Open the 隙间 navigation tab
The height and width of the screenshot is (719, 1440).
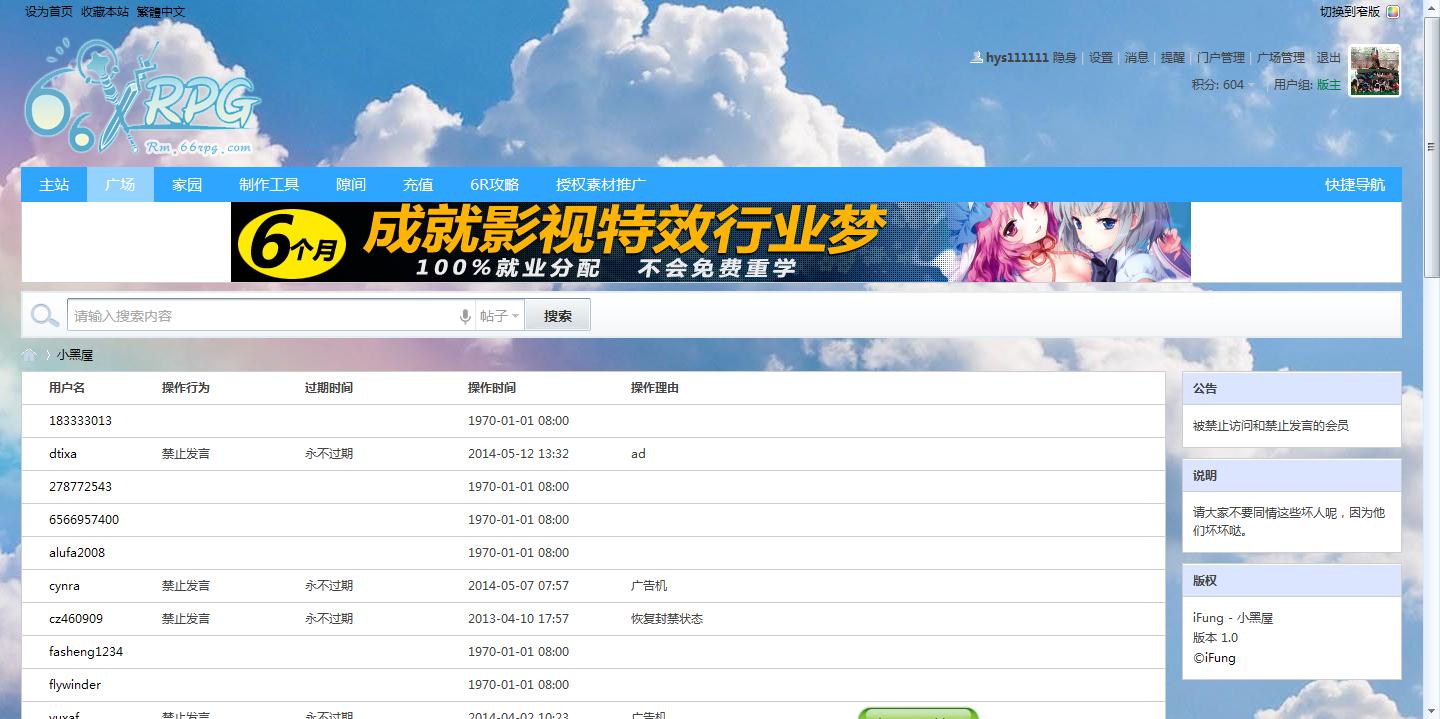pos(351,185)
